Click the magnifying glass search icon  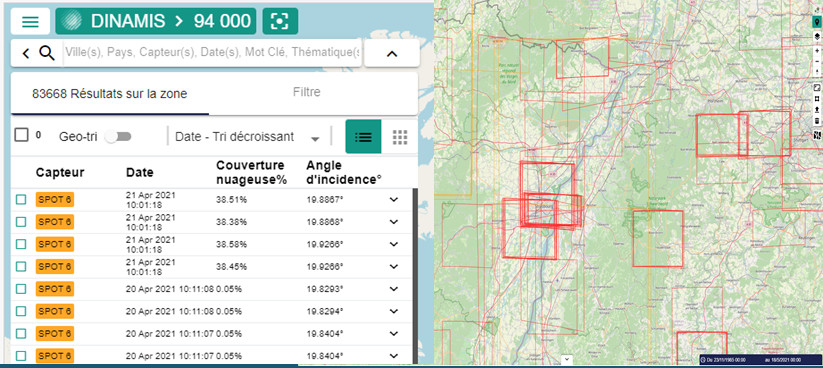[47, 52]
